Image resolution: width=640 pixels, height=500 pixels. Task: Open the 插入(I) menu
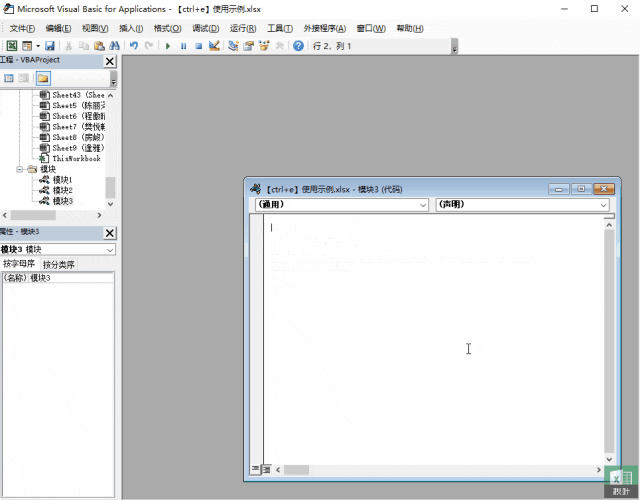pyautogui.click(x=131, y=29)
